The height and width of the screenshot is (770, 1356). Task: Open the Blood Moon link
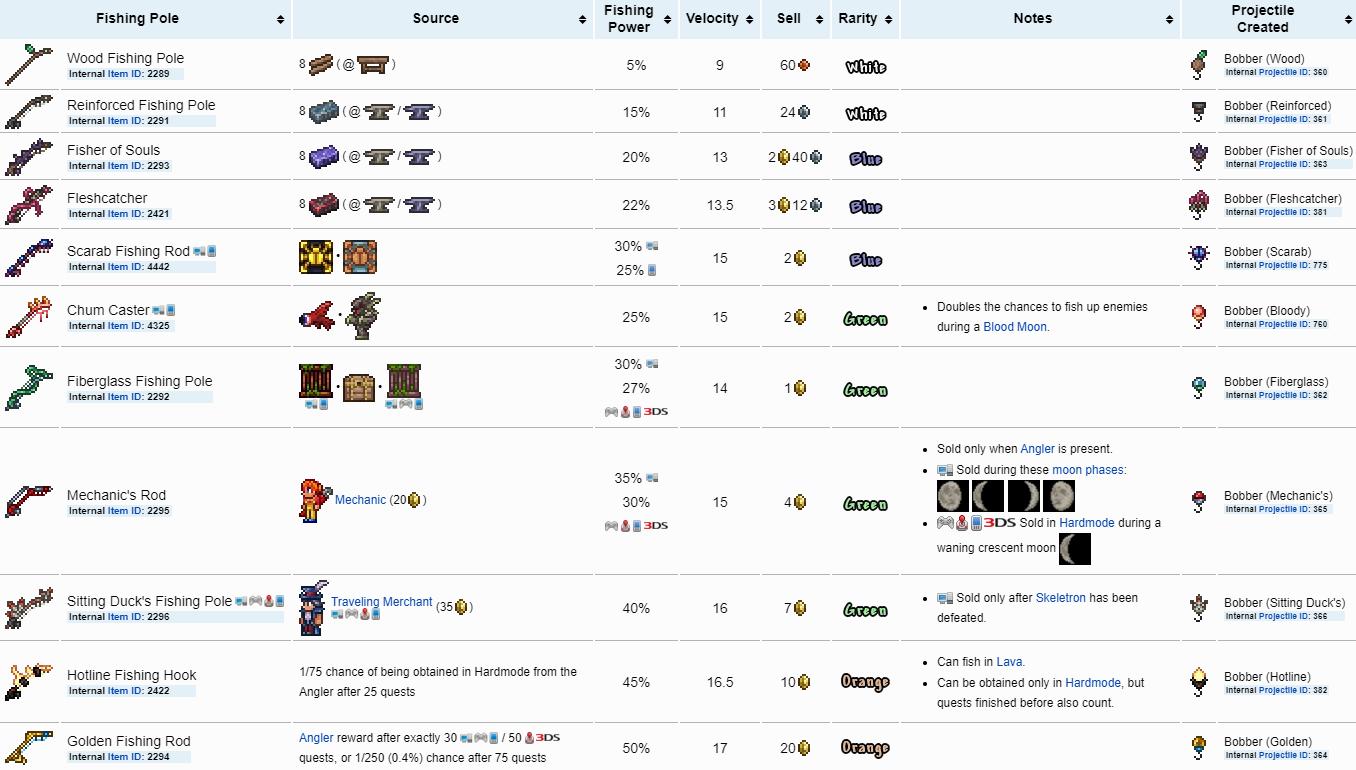pos(1015,327)
